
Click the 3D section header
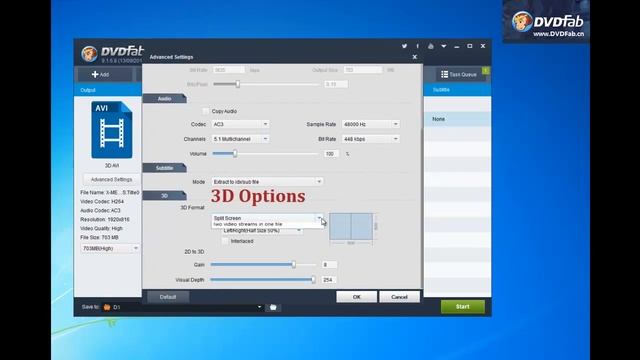click(x=164, y=196)
